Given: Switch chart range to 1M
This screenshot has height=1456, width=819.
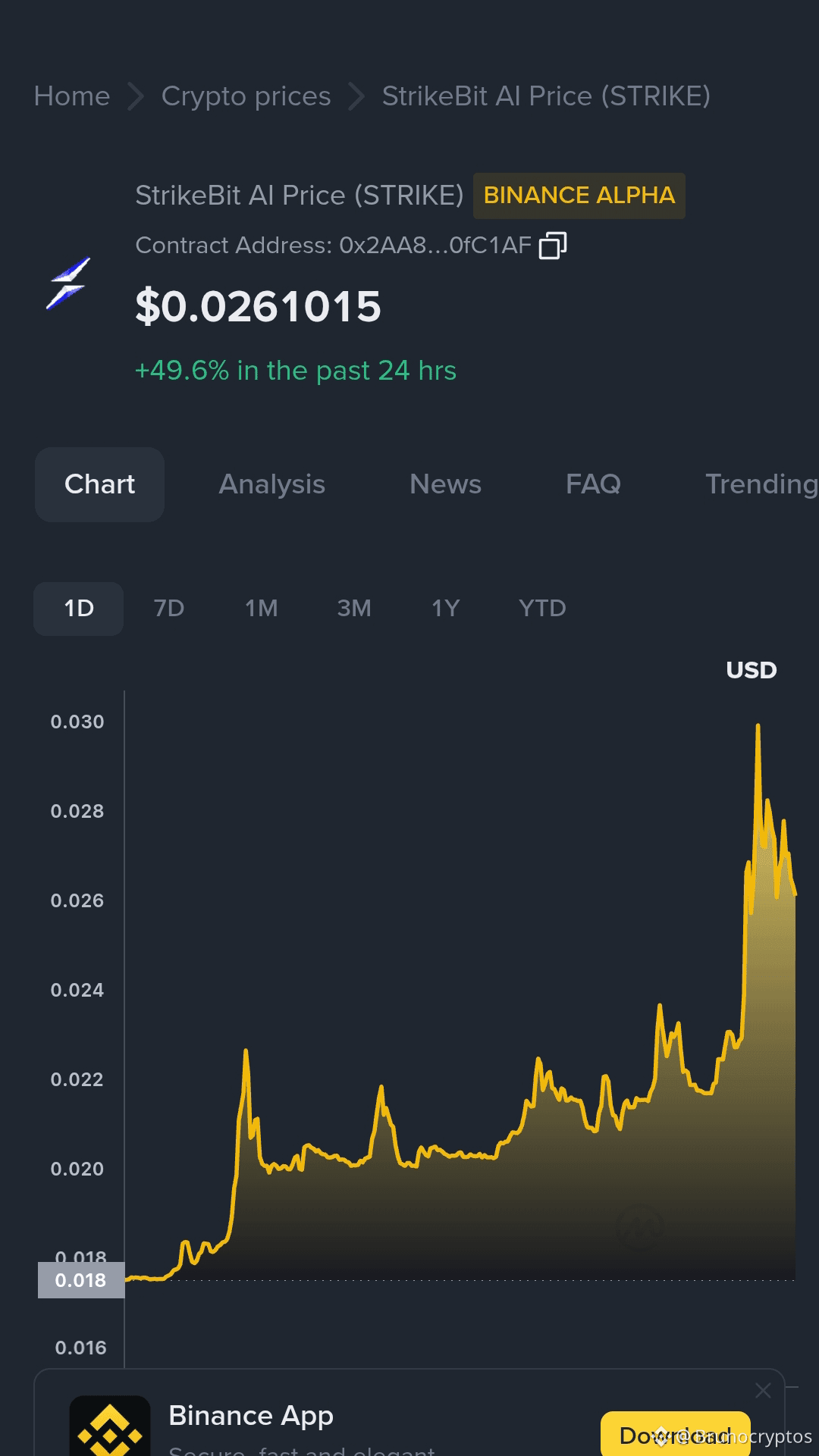Looking at the screenshot, I should click(262, 609).
